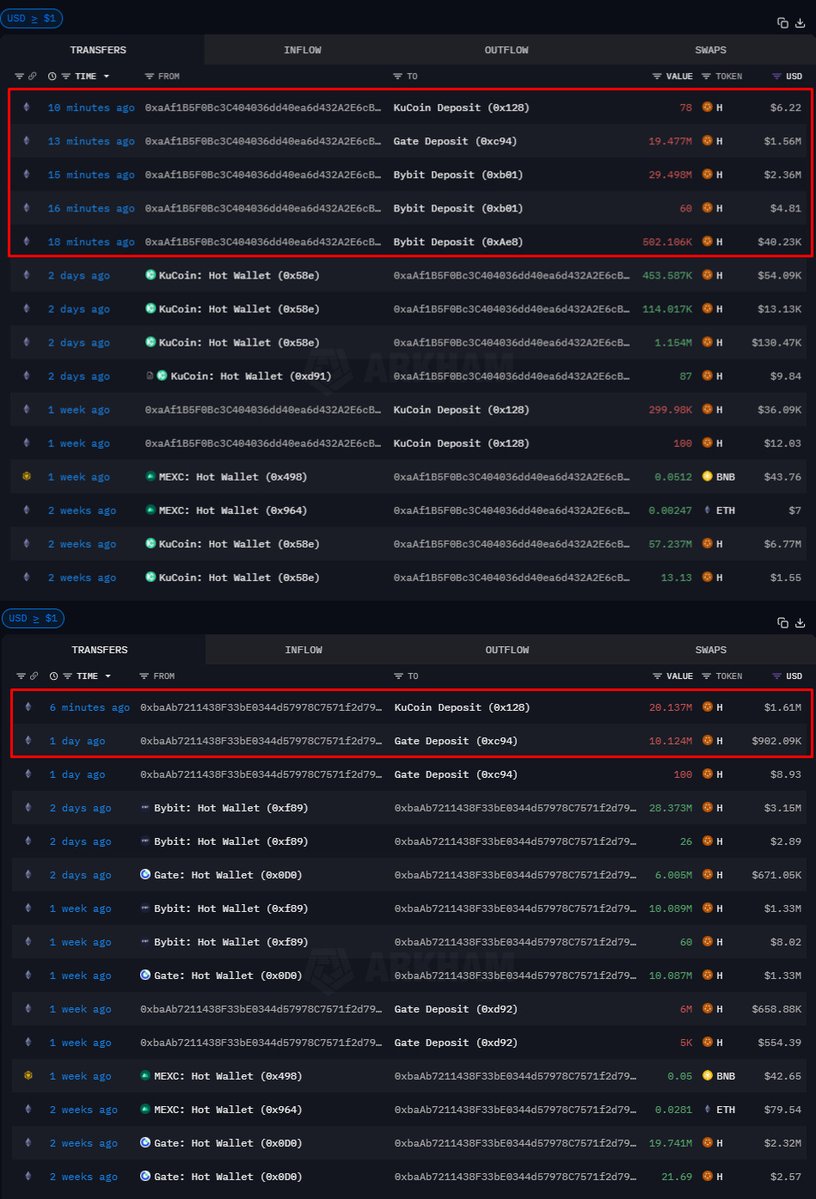The height and width of the screenshot is (1199, 816).
Task: Click the TOKEN filter icon in lower panel
Action: click(x=706, y=676)
